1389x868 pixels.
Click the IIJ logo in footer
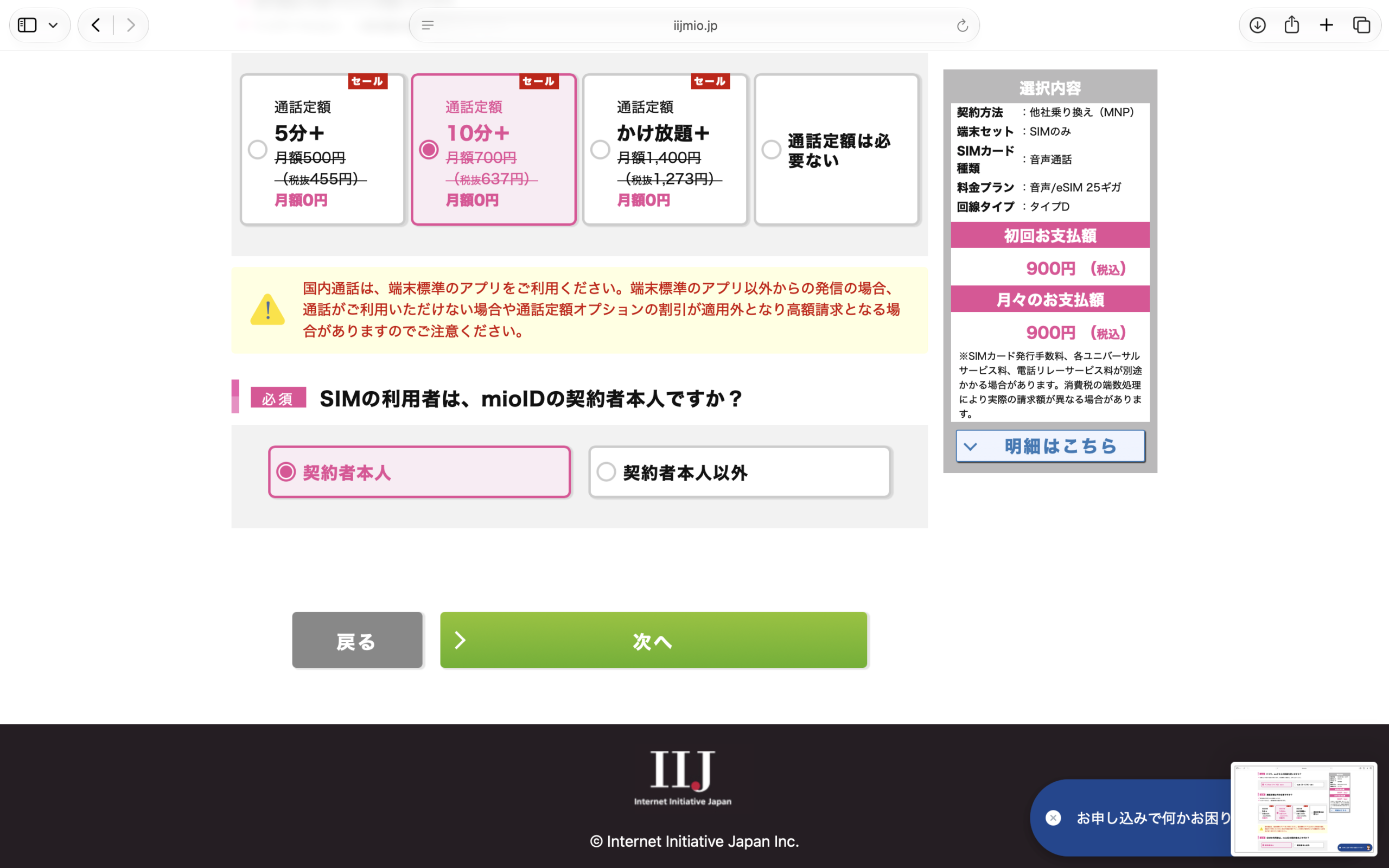tap(683, 778)
